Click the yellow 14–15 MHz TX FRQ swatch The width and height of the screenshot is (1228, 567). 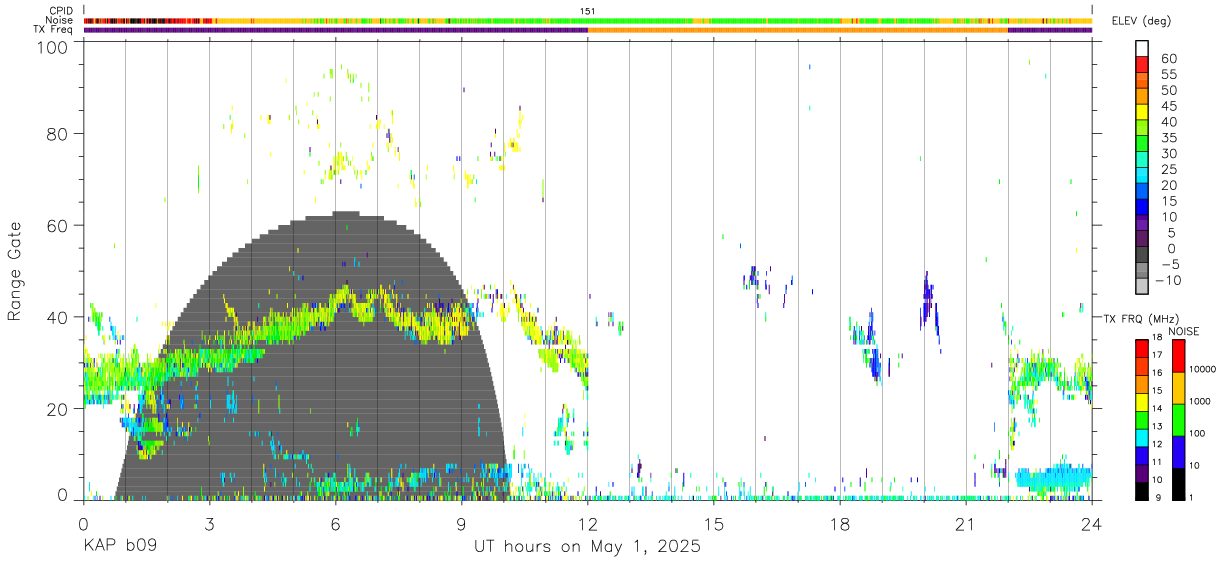coord(1142,400)
